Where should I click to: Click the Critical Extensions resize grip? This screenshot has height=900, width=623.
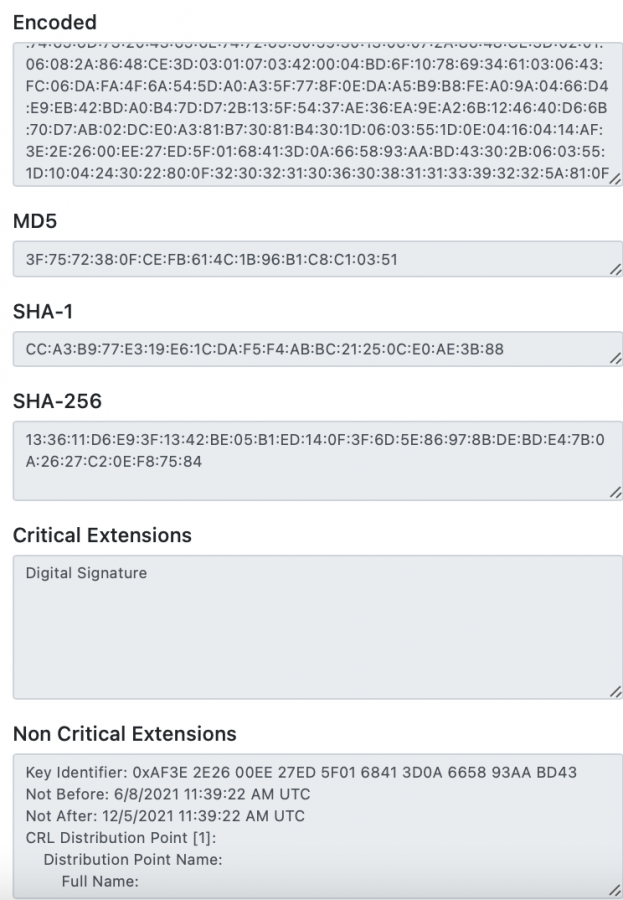615,692
